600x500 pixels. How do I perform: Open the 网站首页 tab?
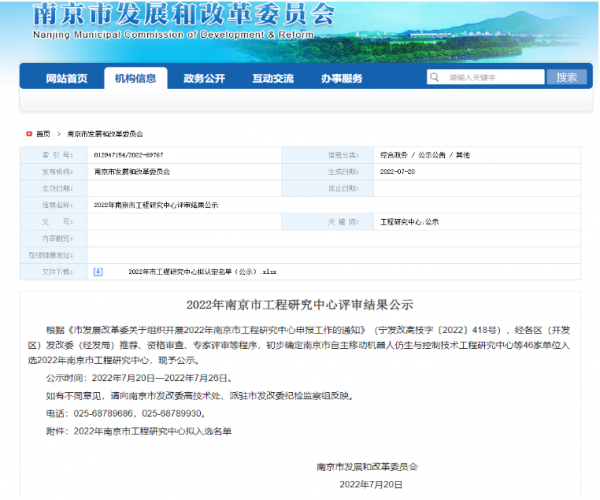pos(66,78)
